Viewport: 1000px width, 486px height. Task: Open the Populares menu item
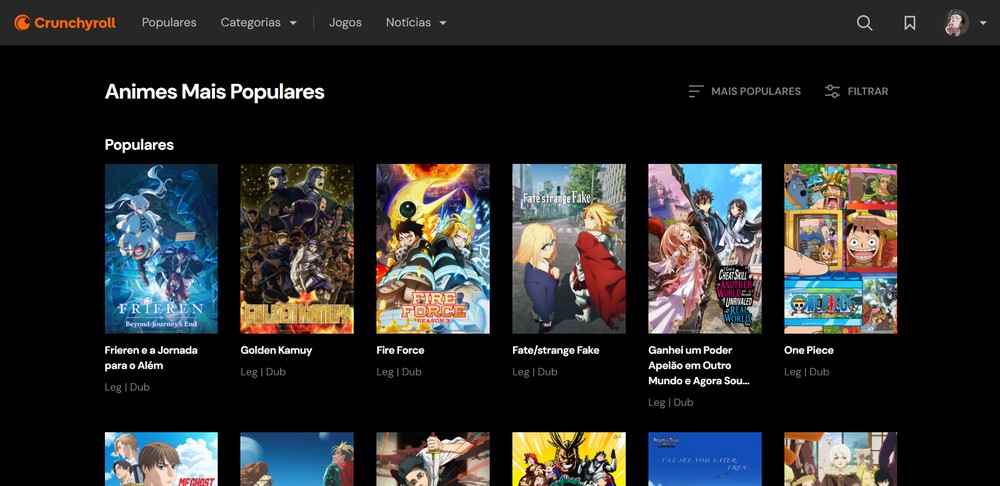pyautogui.click(x=169, y=22)
